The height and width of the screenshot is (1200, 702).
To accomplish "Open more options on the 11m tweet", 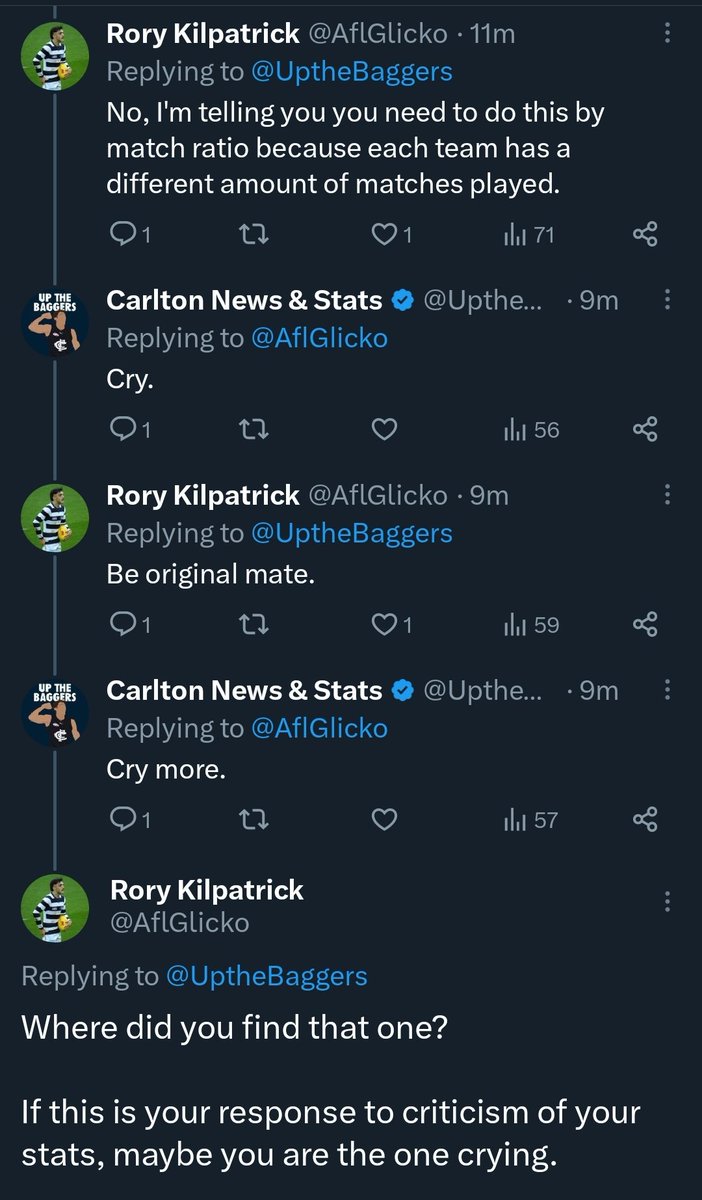I will click(668, 35).
